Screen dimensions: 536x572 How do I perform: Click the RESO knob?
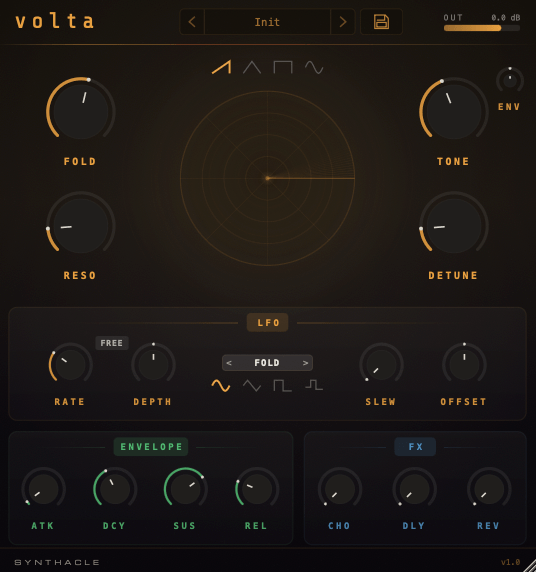tap(81, 225)
